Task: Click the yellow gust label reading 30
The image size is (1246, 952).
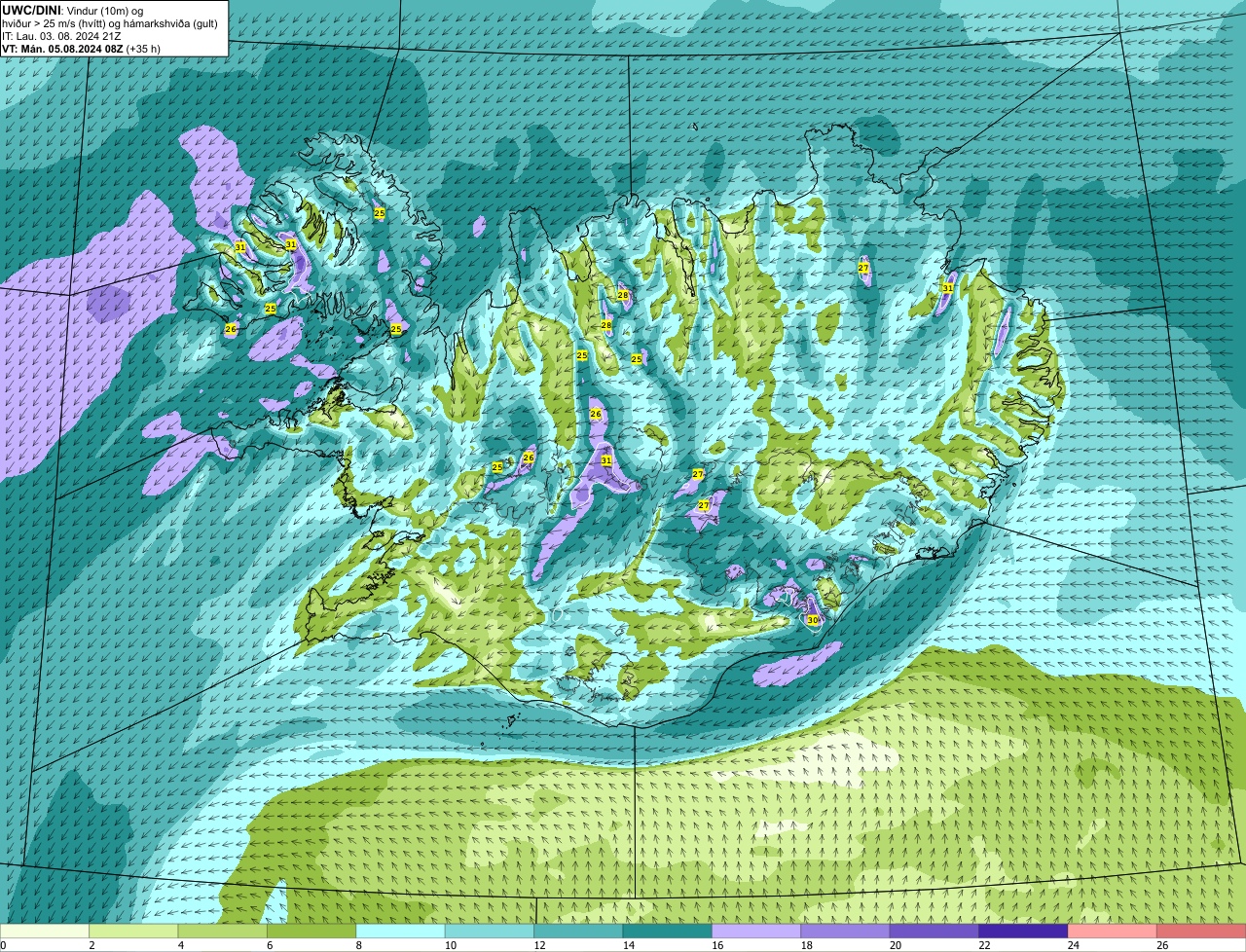Action: point(813,619)
